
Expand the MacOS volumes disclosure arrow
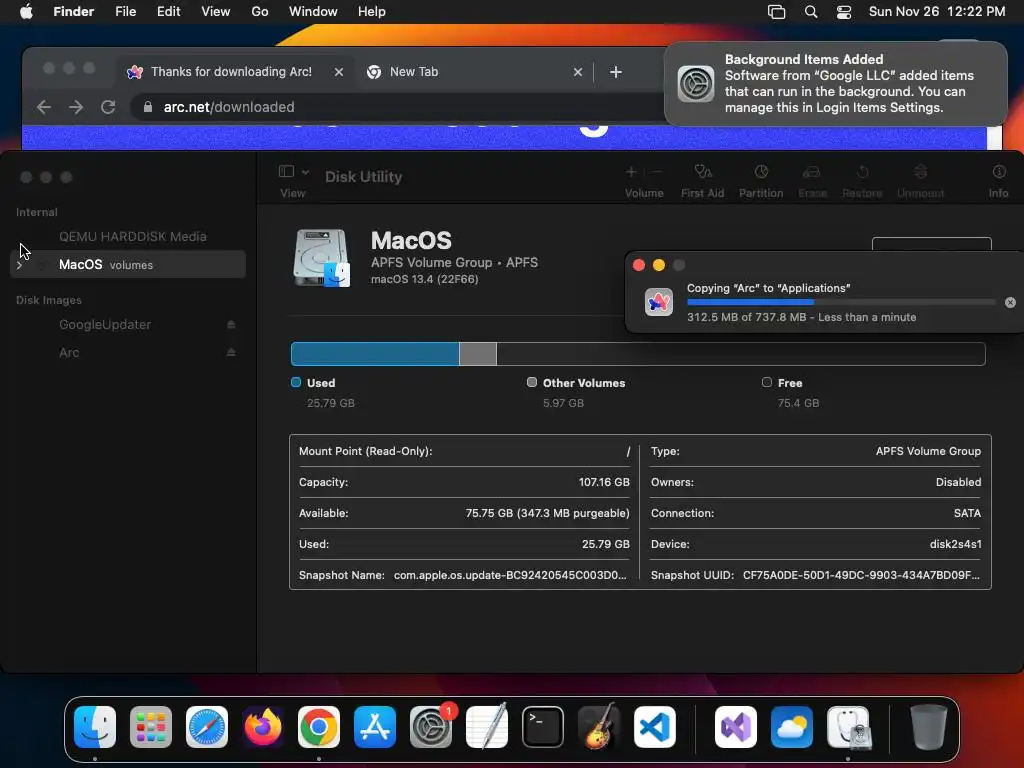point(20,265)
